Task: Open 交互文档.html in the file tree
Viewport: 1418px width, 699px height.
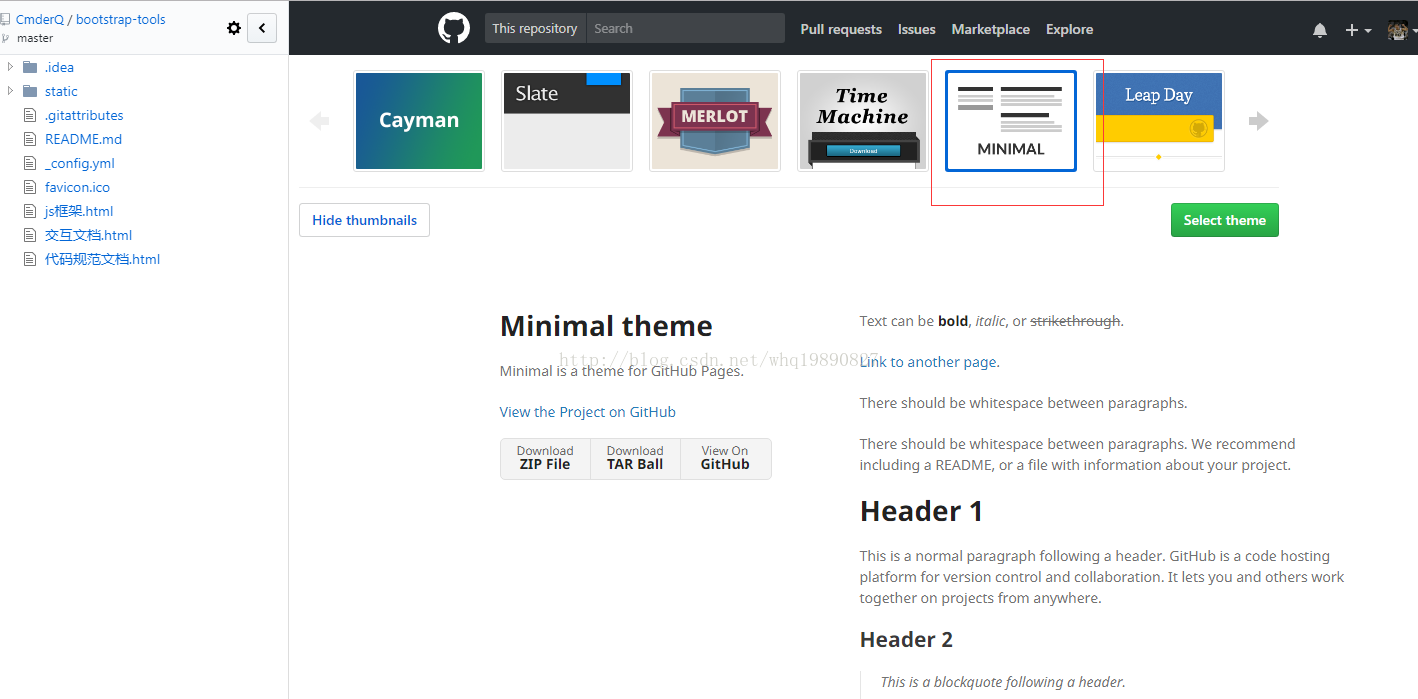Action: click(88, 235)
